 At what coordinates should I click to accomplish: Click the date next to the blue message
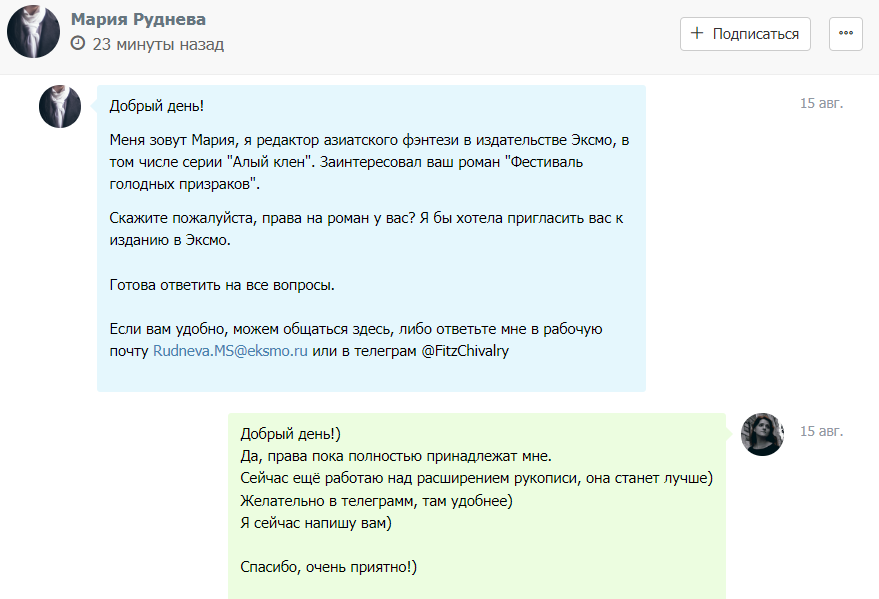[821, 103]
